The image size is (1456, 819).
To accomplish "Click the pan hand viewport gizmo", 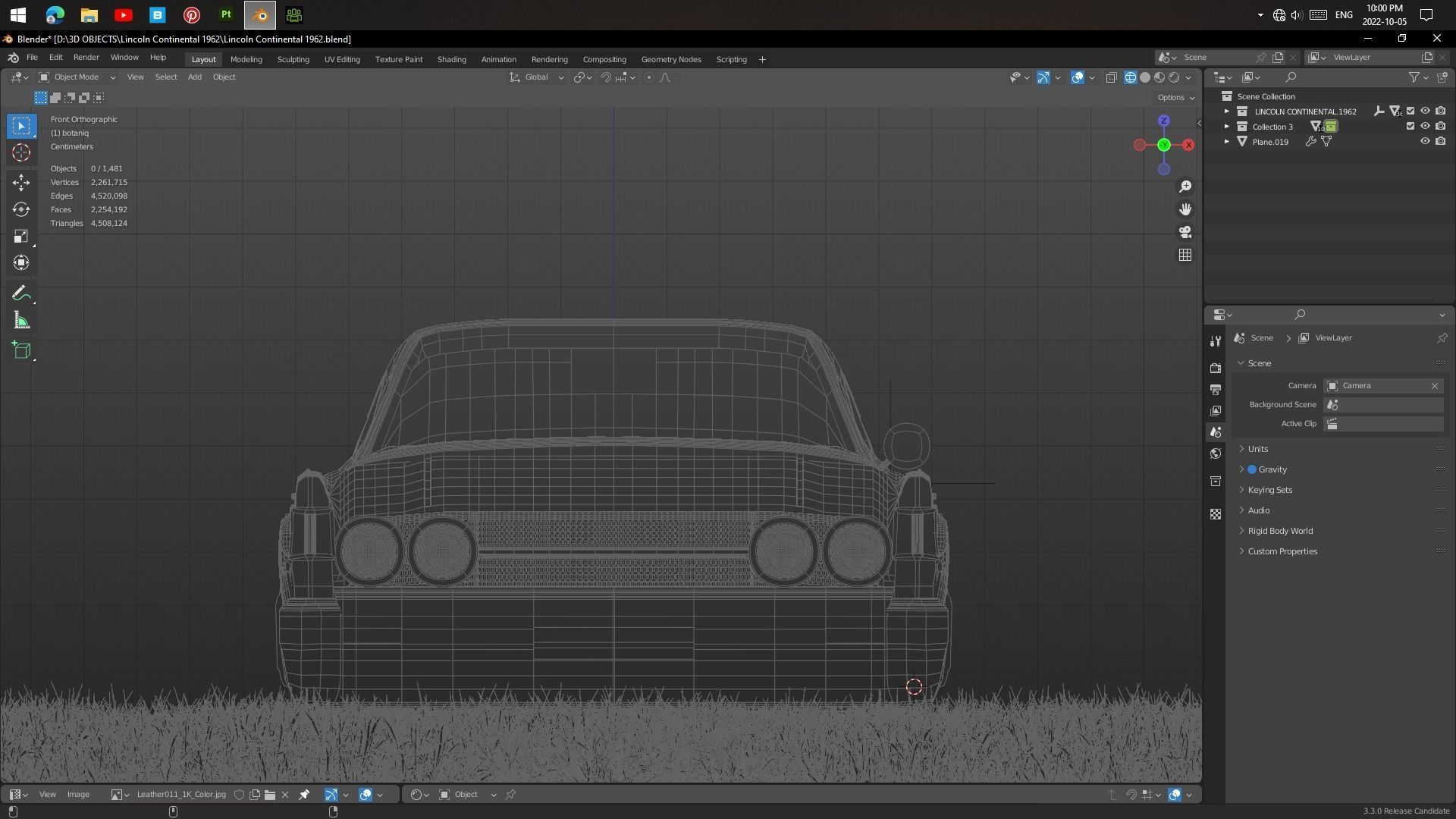I will tap(1185, 209).
